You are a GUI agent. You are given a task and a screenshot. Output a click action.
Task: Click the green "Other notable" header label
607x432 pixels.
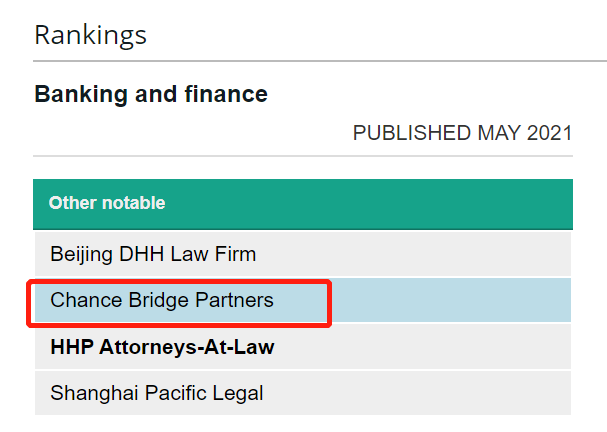click(x=107, y=203)
